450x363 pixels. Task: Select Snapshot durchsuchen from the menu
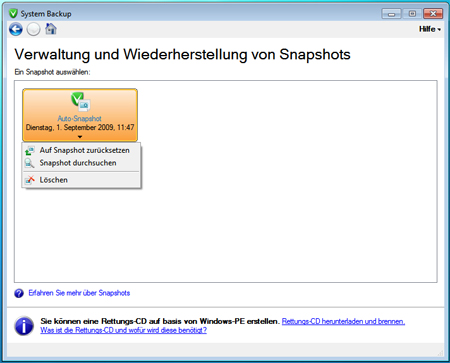click(82, 163)
